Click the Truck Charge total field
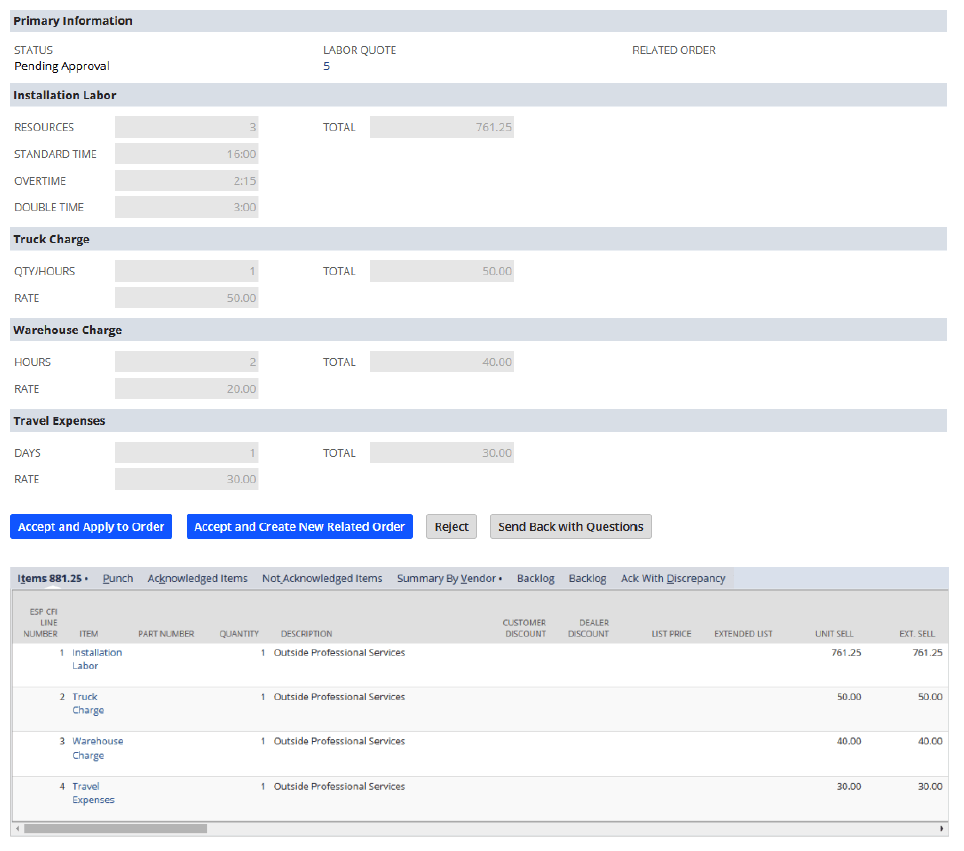 pos(441,271)
